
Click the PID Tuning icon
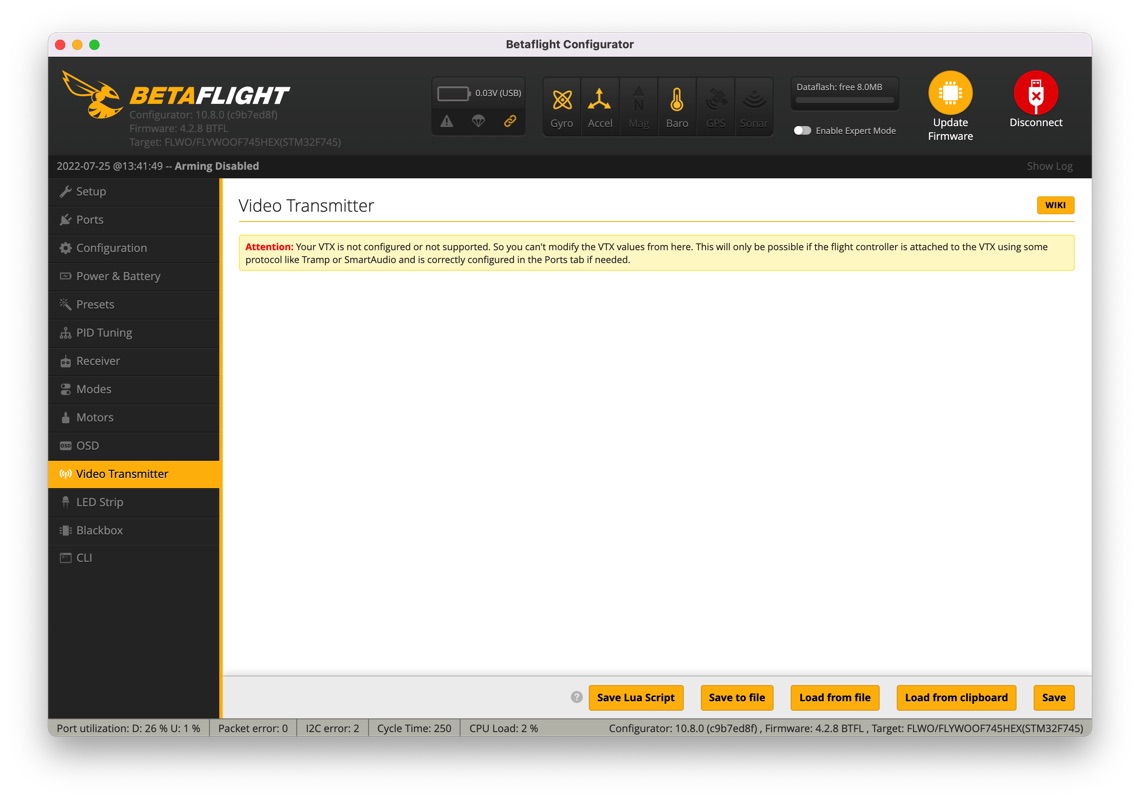point(65,332)
